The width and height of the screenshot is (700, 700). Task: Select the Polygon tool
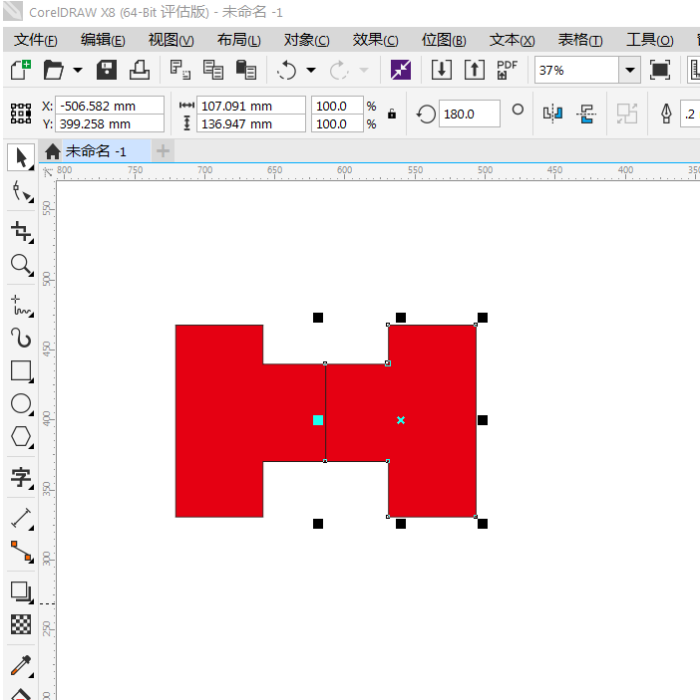tap(22, 437)
